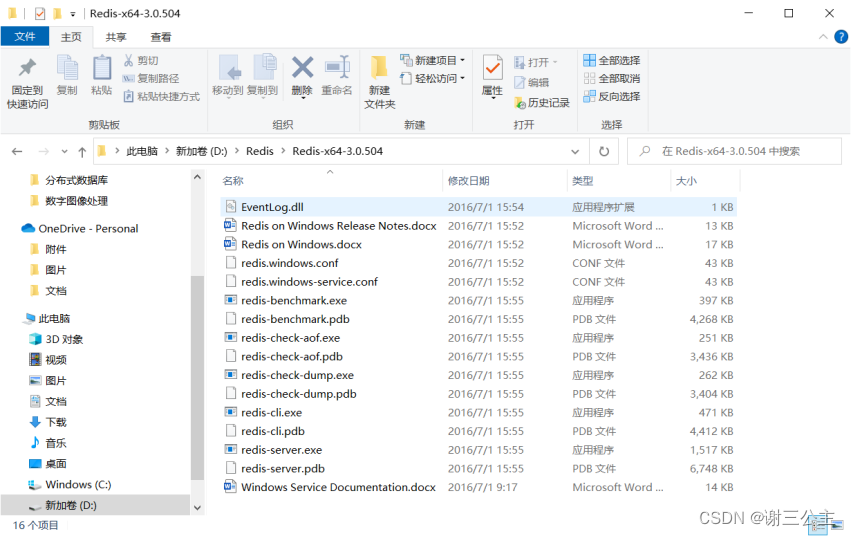Choose Paste shortcut (粘贴快捷方式)
This screenshot has height=536, width=851.
[161, 97]
